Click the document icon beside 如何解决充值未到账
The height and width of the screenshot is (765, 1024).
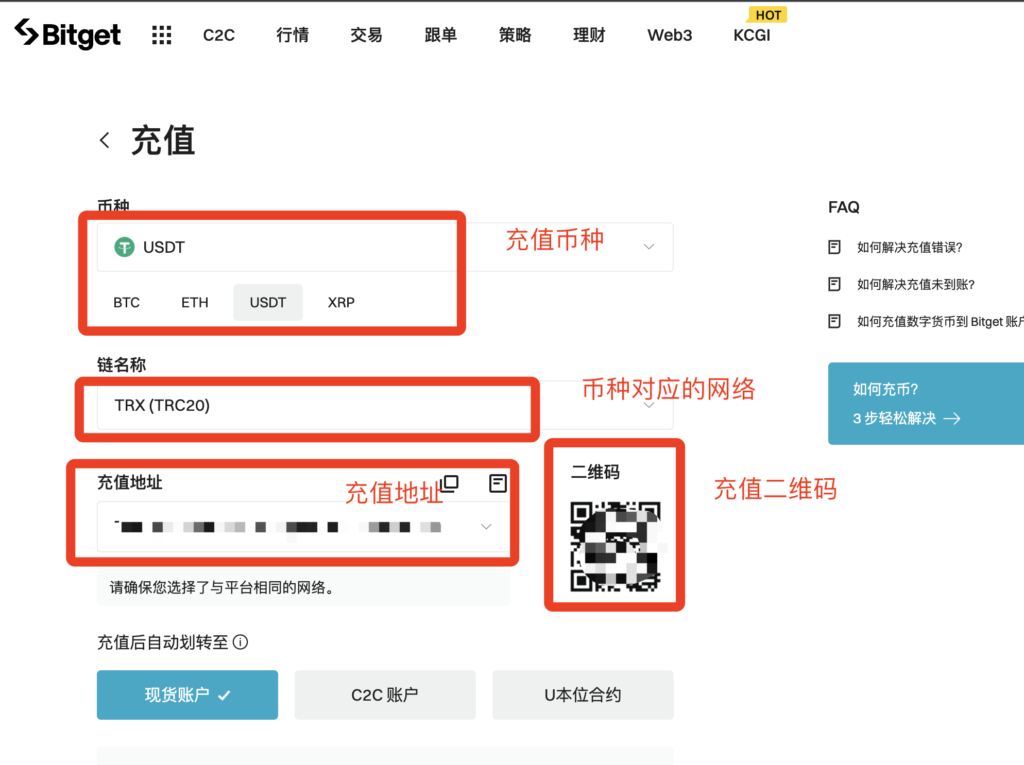(x=834, y=284)
